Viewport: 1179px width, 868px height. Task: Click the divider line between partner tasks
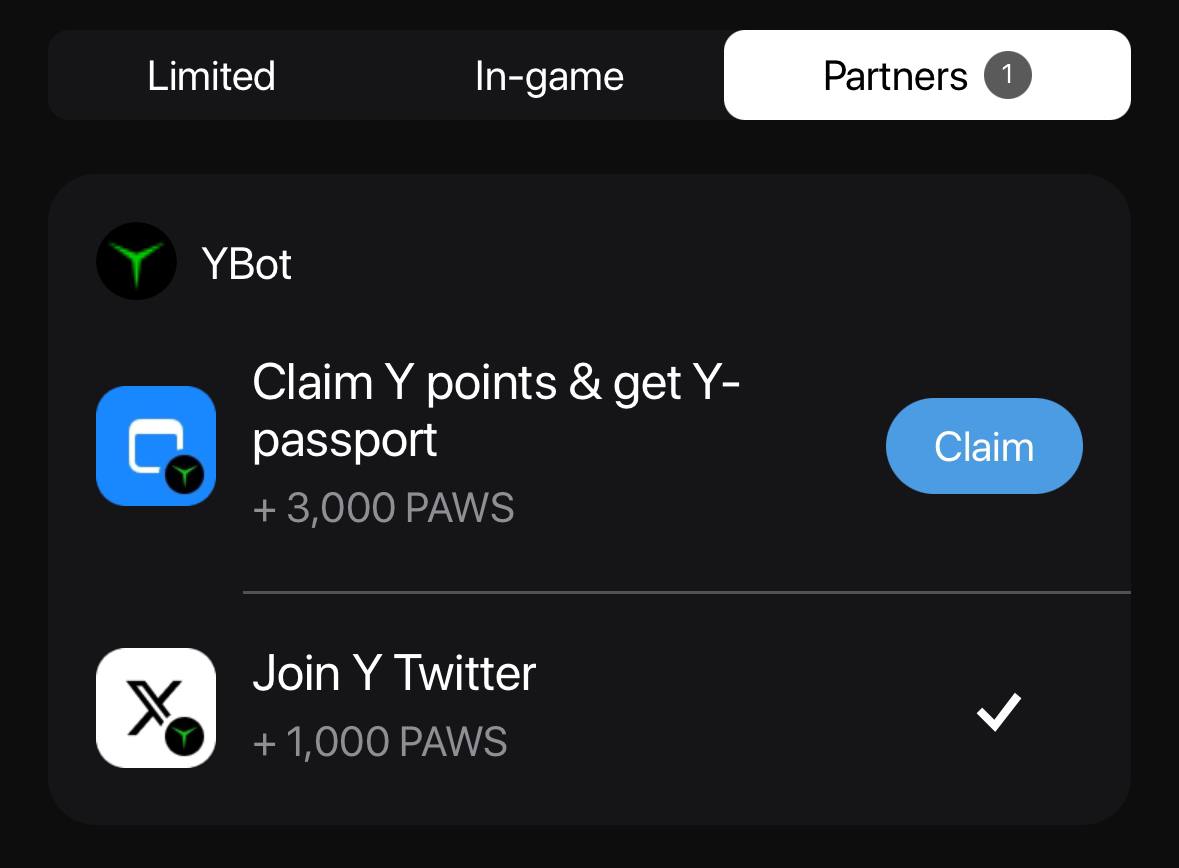click(x=686, y=593)
